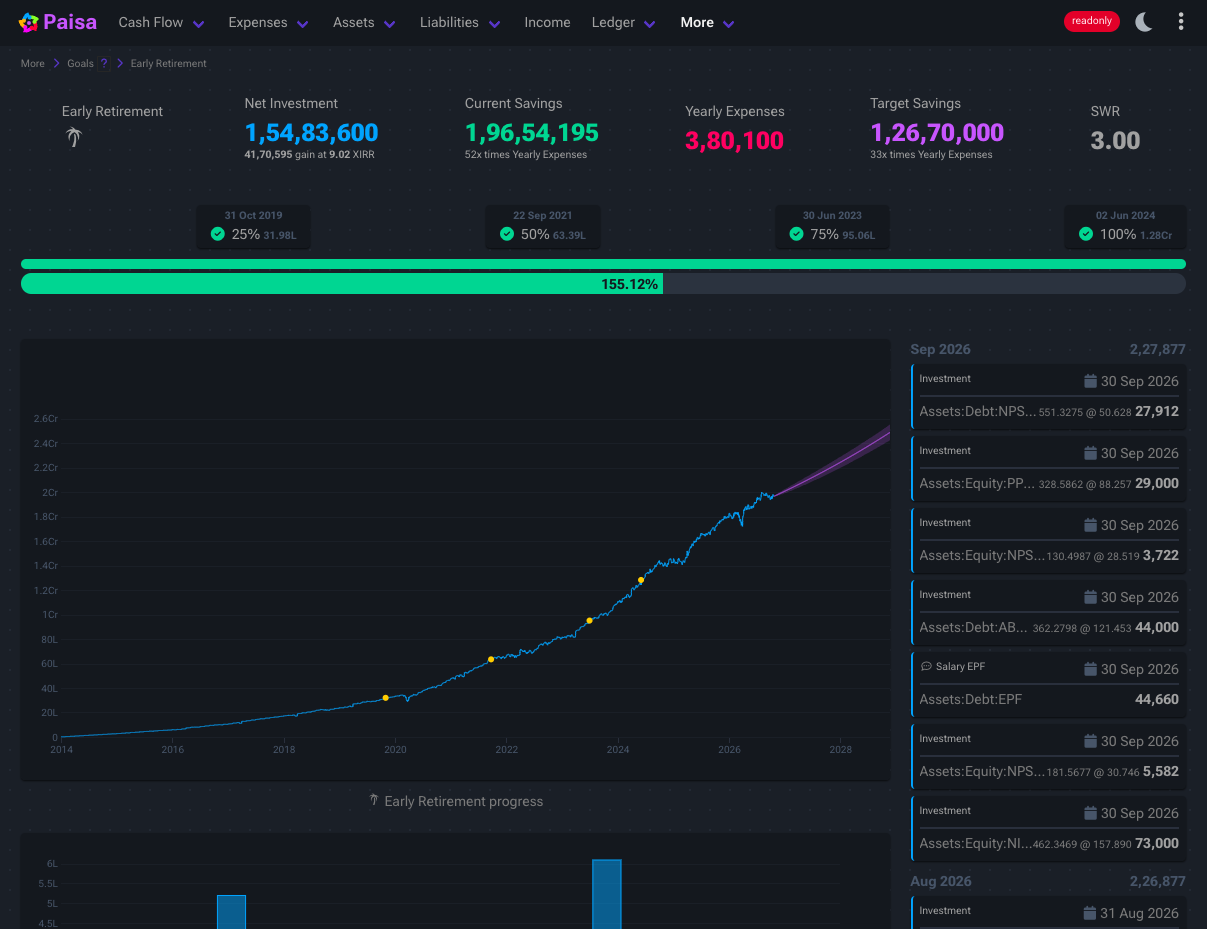Click the green check icon at 50% milestone
The width and height of the screenshot is (1207, 929).
click(x=507, y=234)
